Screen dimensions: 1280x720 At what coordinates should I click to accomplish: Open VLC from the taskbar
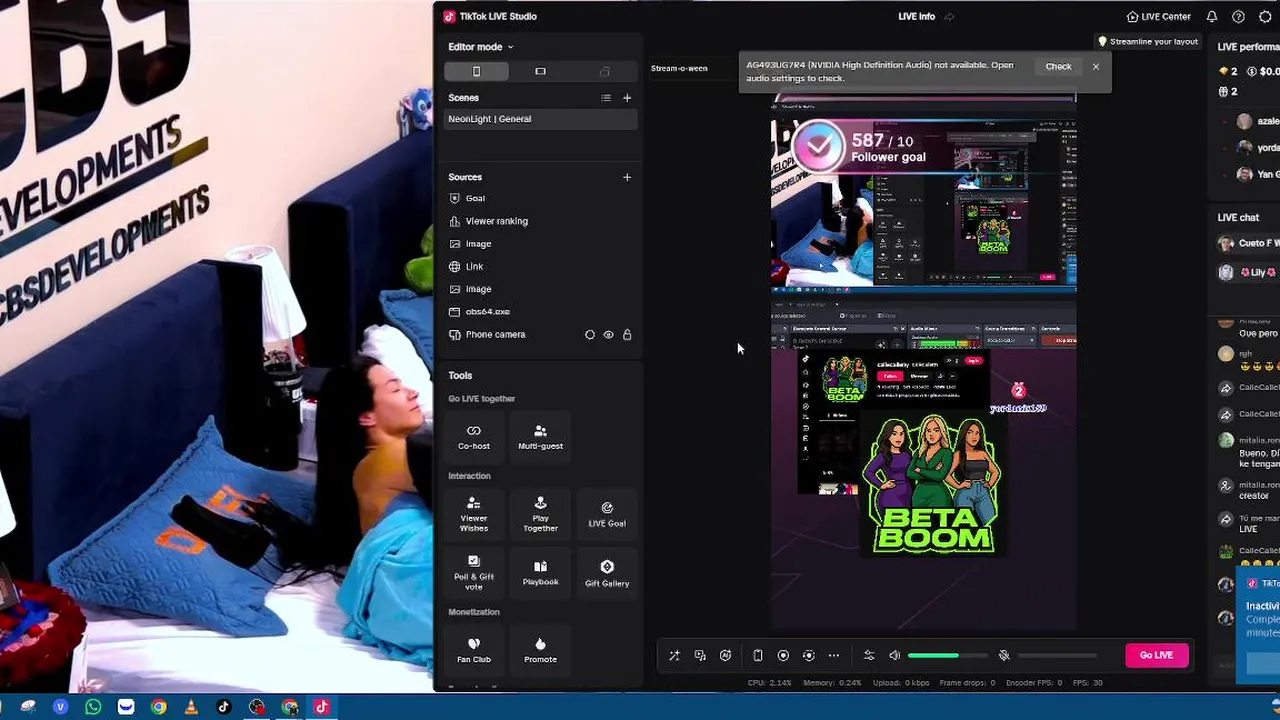[191, 707]
